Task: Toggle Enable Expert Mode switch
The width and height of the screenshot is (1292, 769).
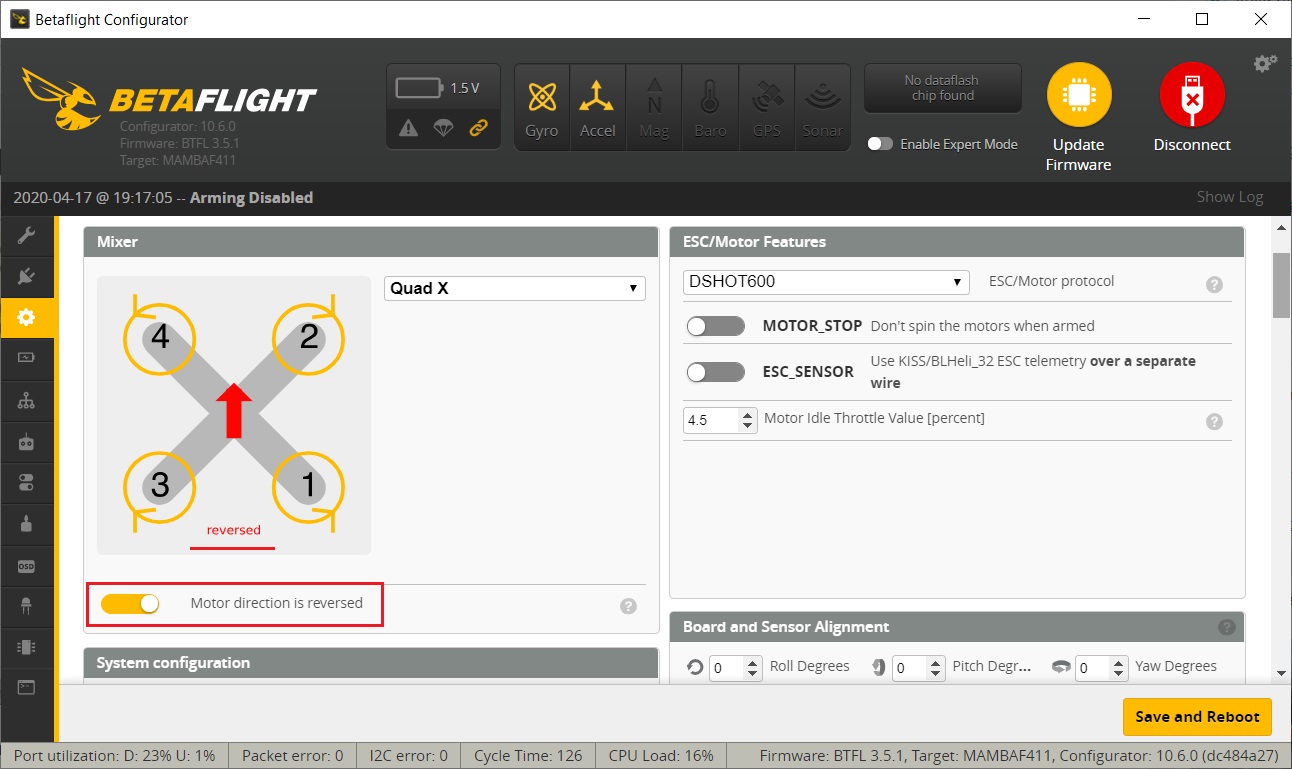Action: pos(880,144)
